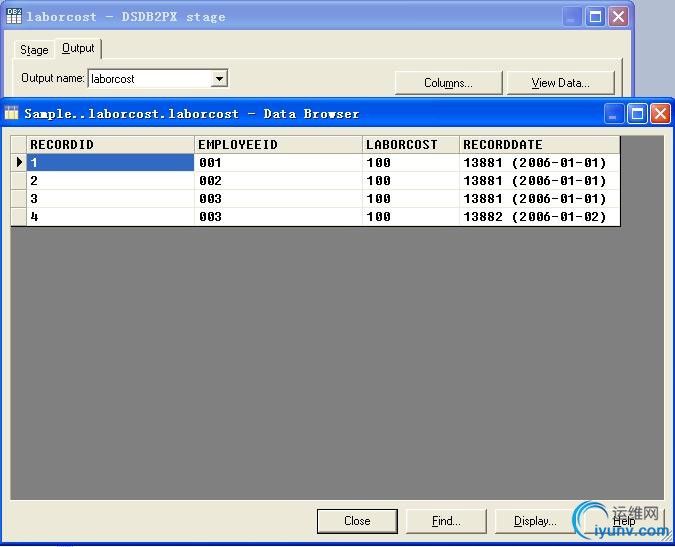
Task: Select LABORCOST 100 in record 4 row
Action: (x=411, y=216)
